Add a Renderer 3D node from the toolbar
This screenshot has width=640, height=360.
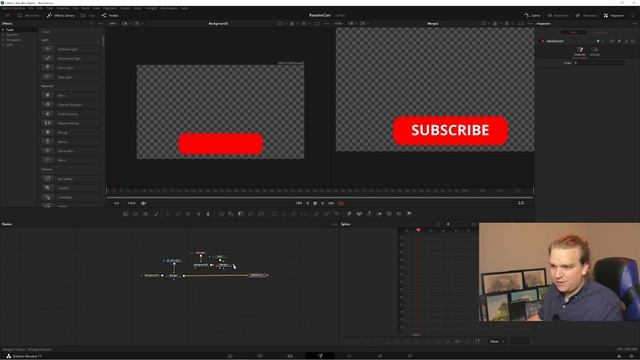409,213
